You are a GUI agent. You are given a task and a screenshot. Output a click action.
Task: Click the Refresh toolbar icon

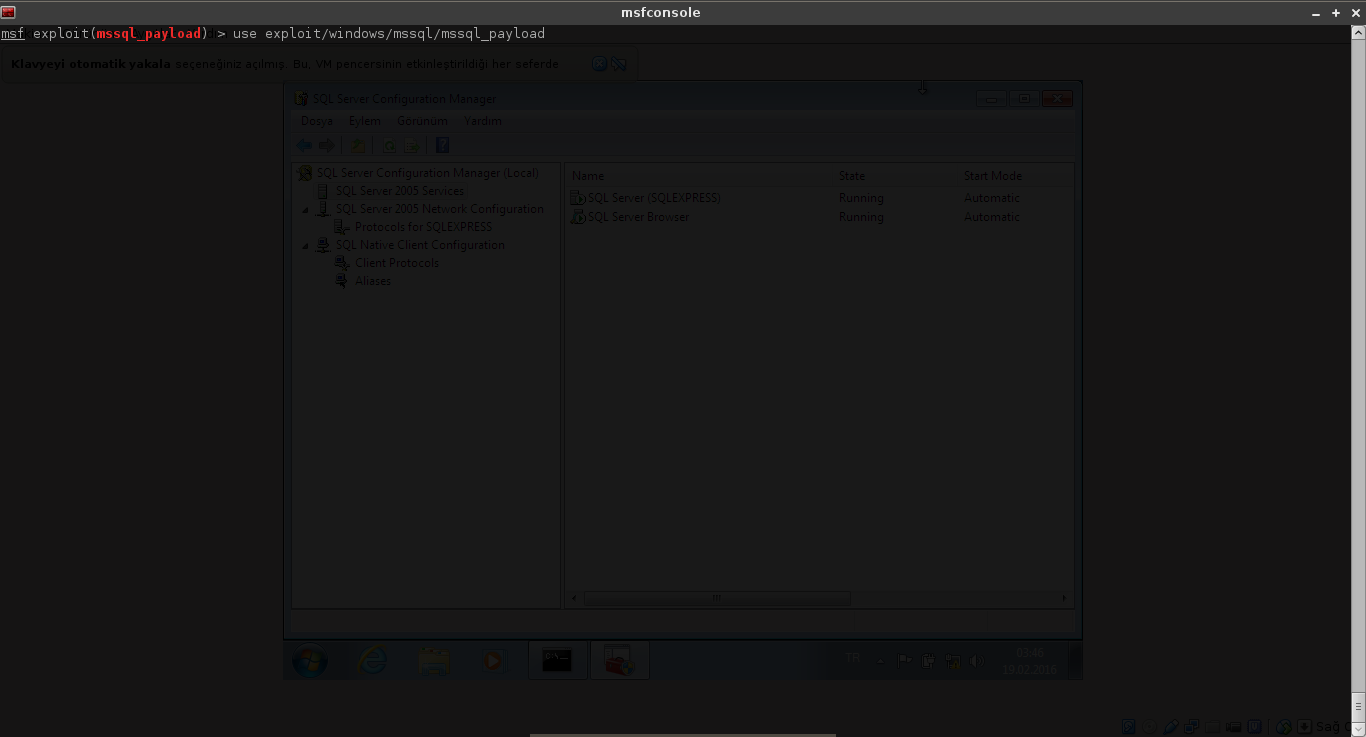pyautogui.click(x=390, y=146)
